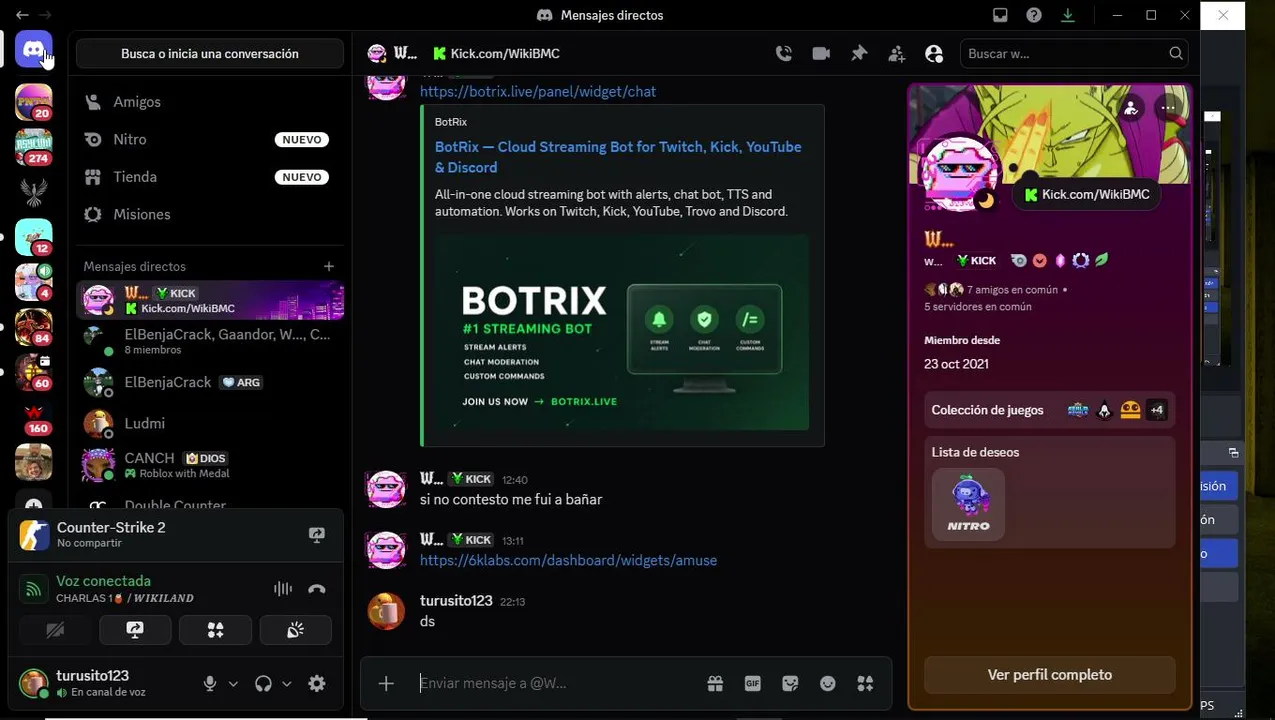Open apps launcher in message bar
Screen dimensions: 1275x720
(865, 684)
